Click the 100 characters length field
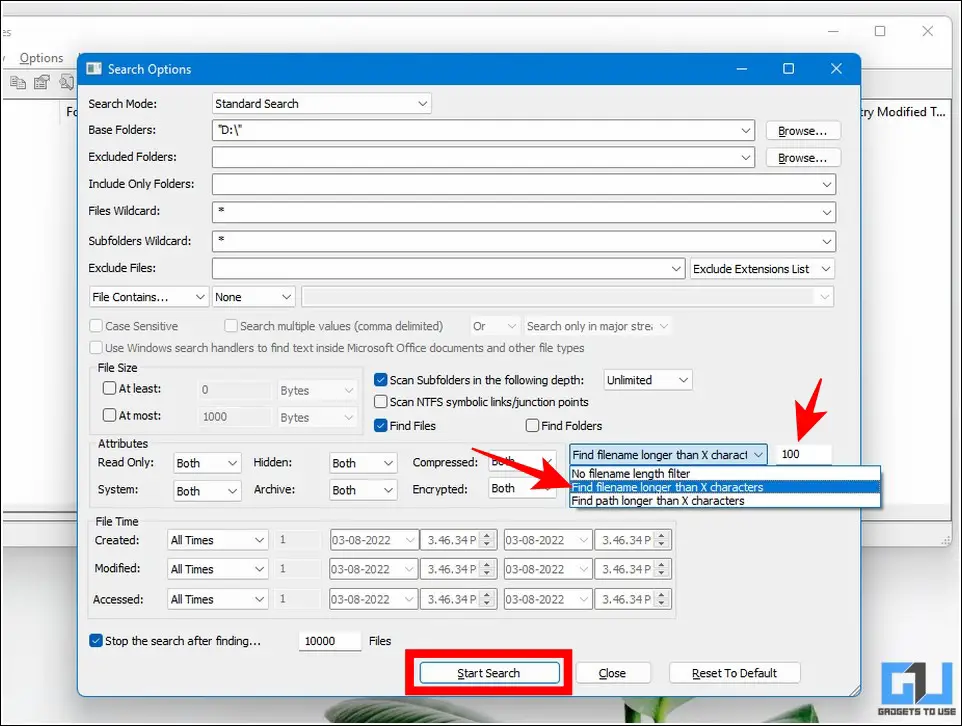Image resolution: width=962 pixels, height=726 pixels. (x=804, y=454)
